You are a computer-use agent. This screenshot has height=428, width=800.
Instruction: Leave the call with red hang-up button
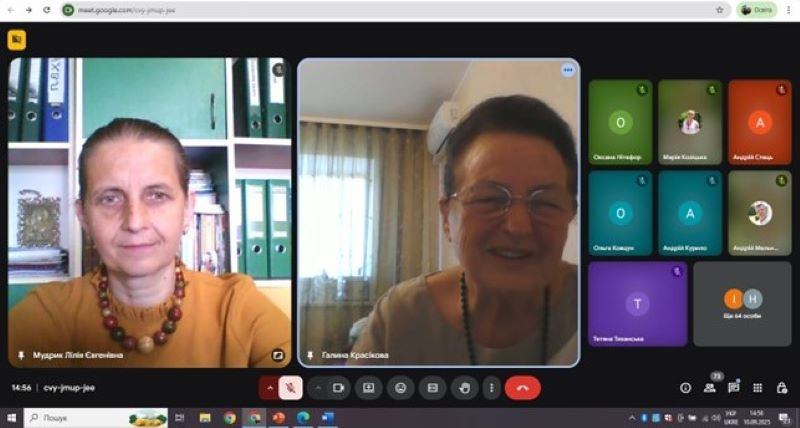[522, 388]
